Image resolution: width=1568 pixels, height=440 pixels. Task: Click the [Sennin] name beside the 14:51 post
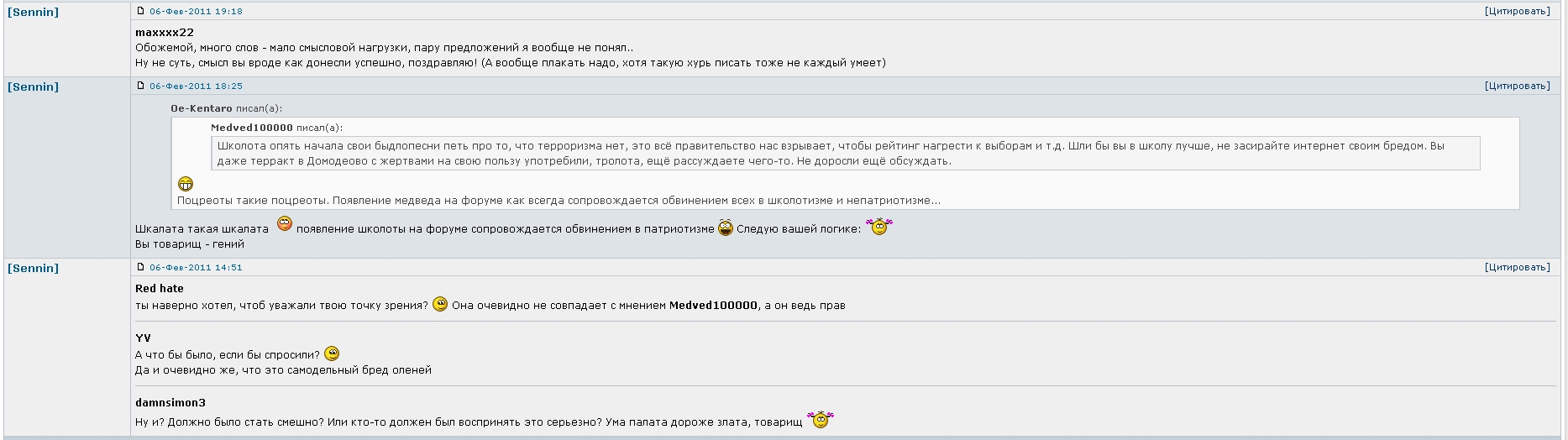34,268
